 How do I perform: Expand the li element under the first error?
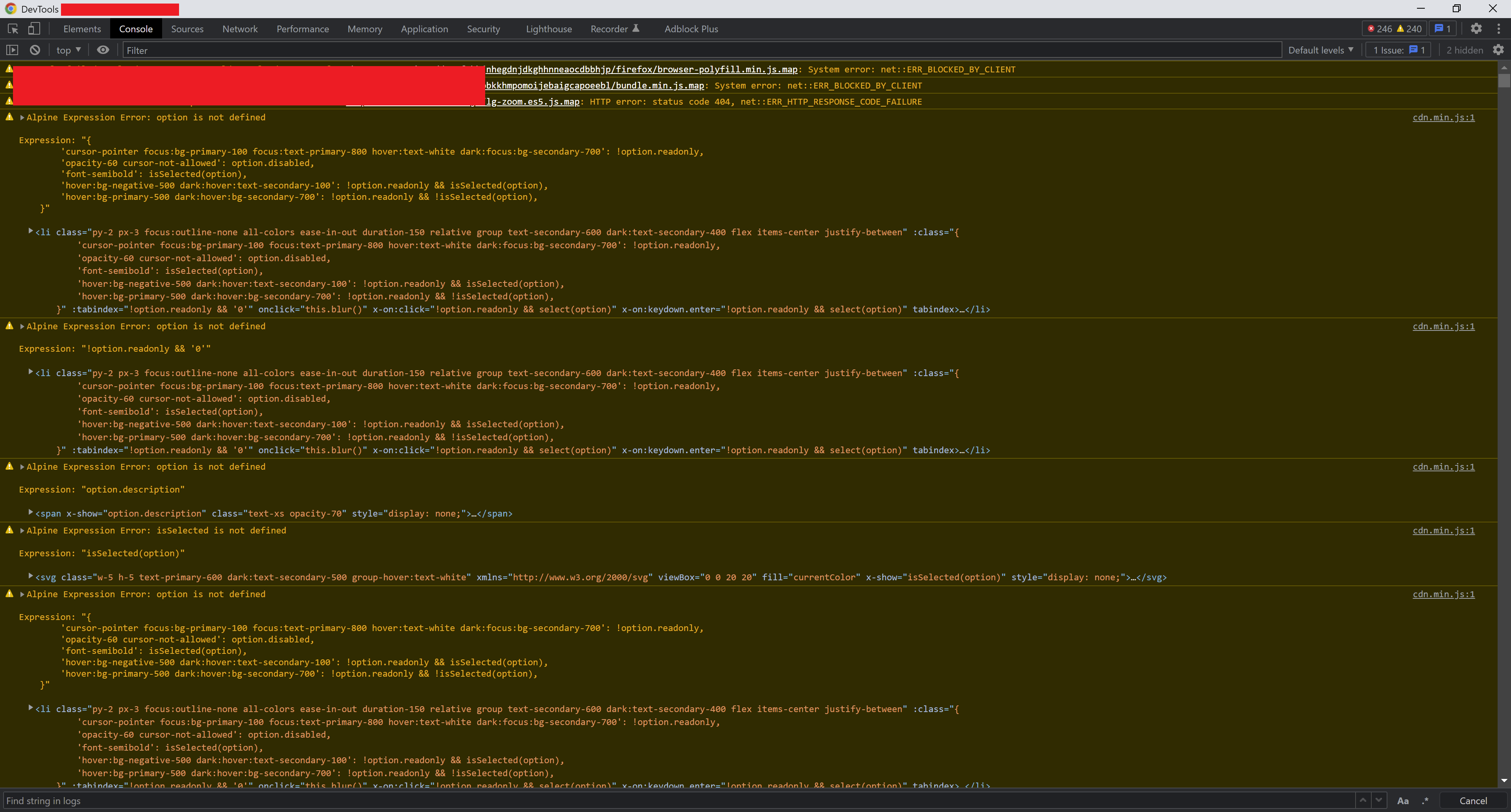coord(31,232)
